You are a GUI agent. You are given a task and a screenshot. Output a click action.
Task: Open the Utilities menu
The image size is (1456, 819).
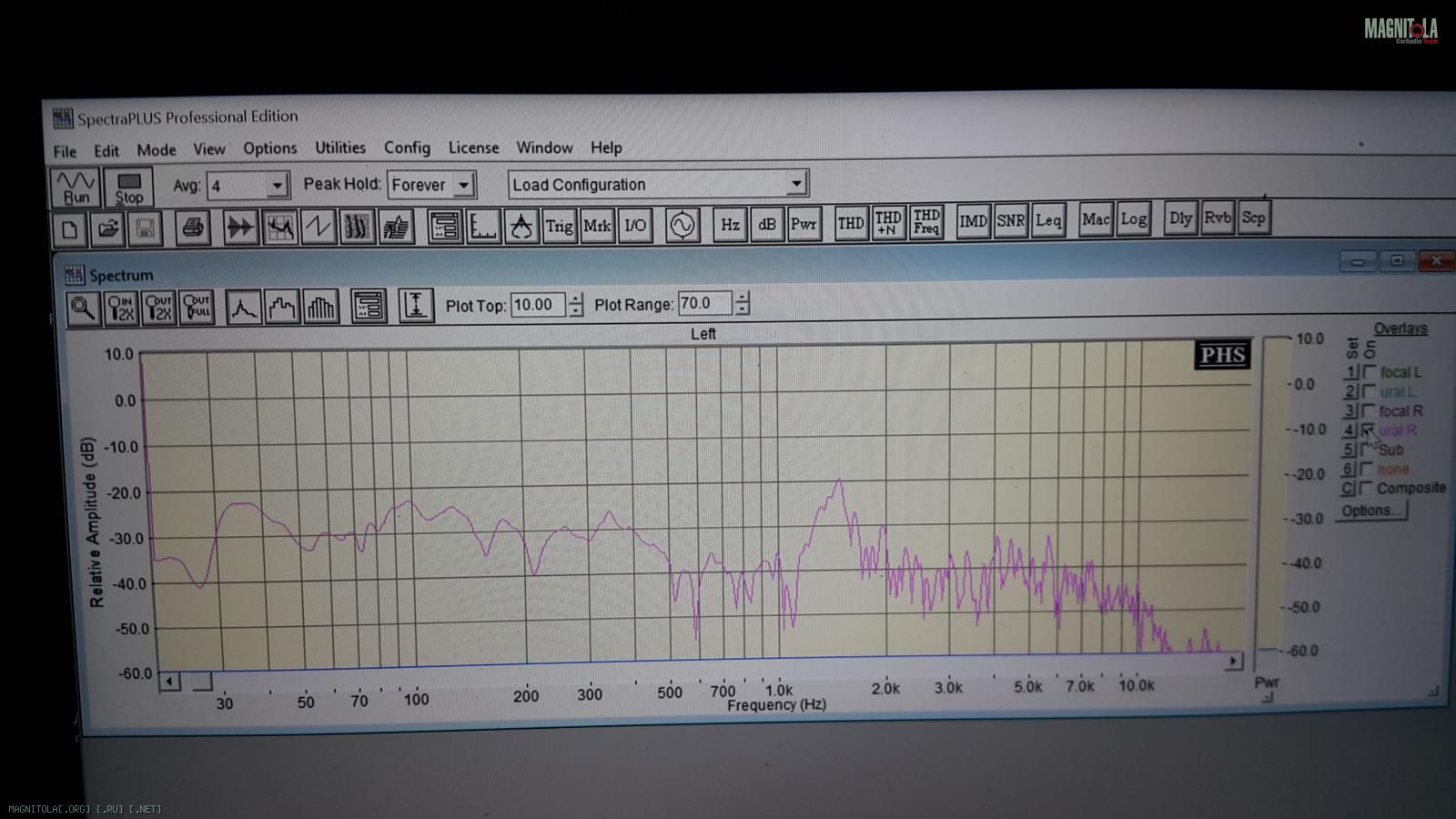coord(340,147)
